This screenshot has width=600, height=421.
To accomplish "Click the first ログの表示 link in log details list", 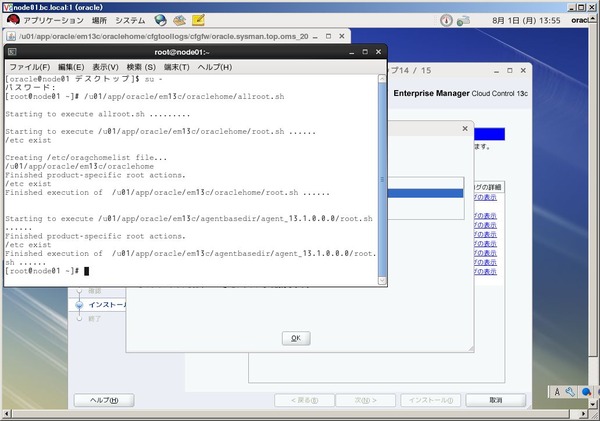I will (485, 197).
